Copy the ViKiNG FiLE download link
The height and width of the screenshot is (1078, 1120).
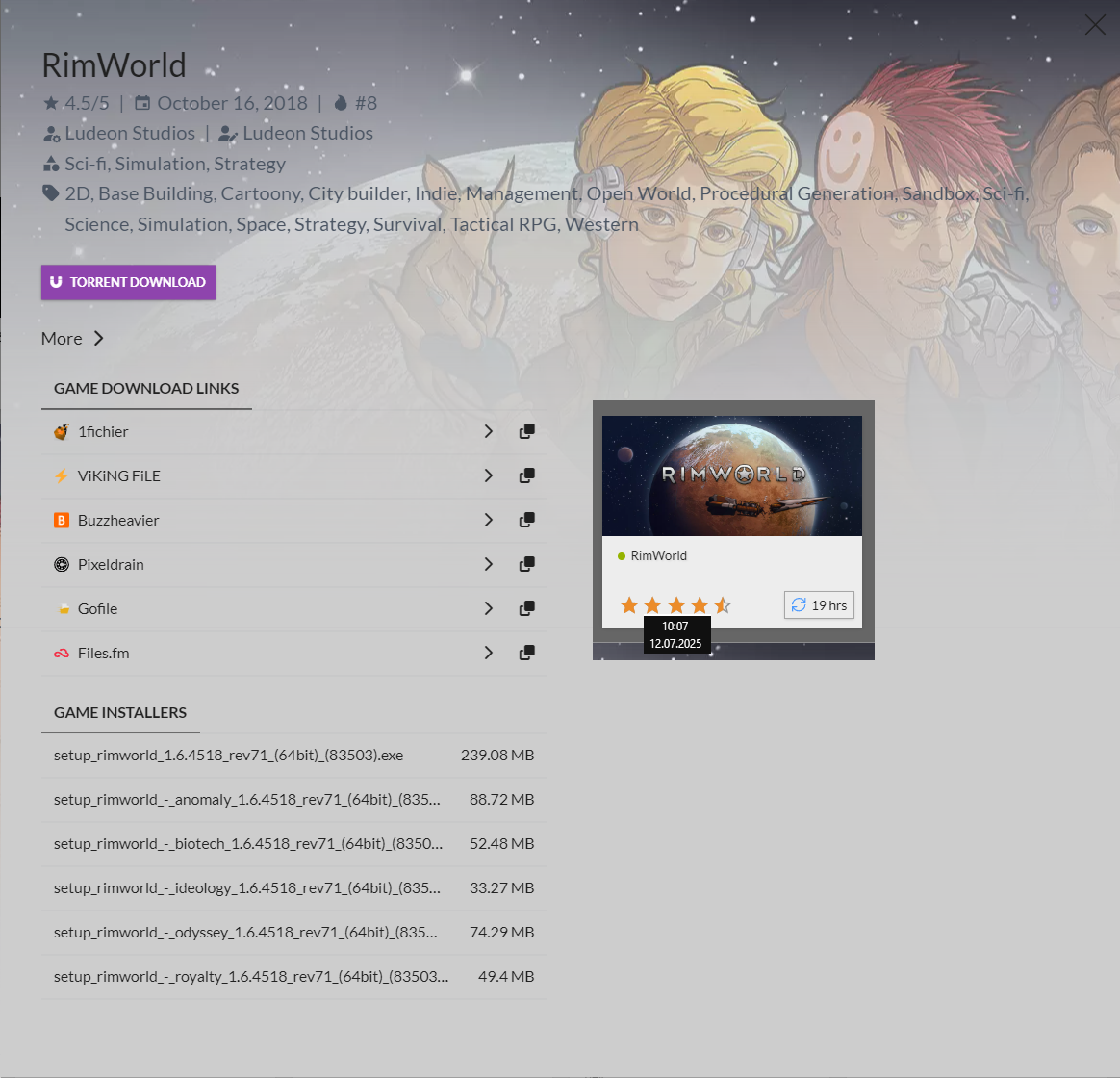tap(526, 475)
